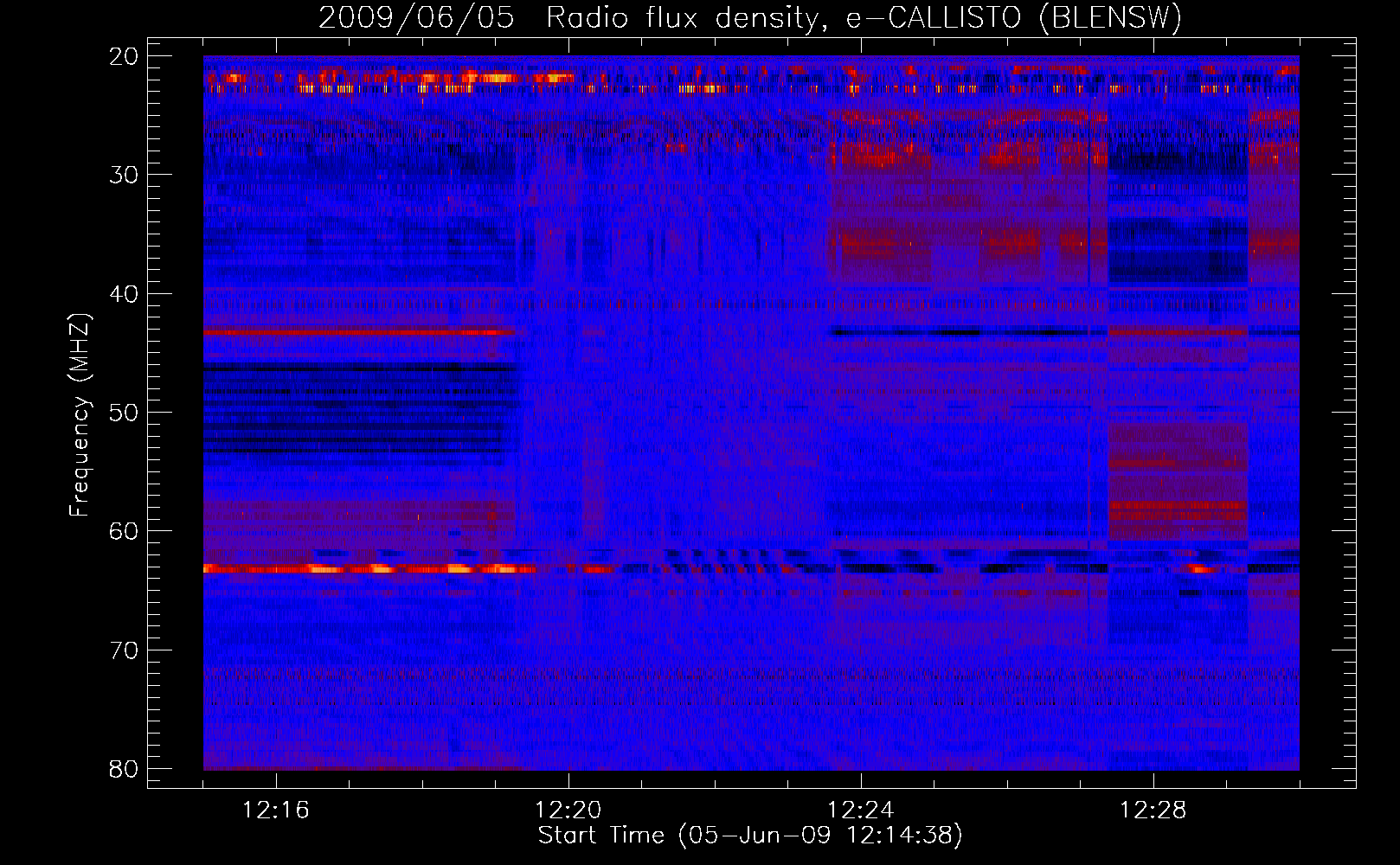
Task: Click the 12:16 time tick label
Action: pos(276,811)
